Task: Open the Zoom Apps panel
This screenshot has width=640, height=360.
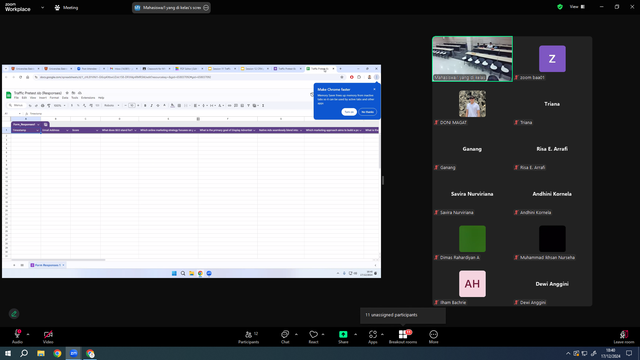Action: click(x=373, y=337)
